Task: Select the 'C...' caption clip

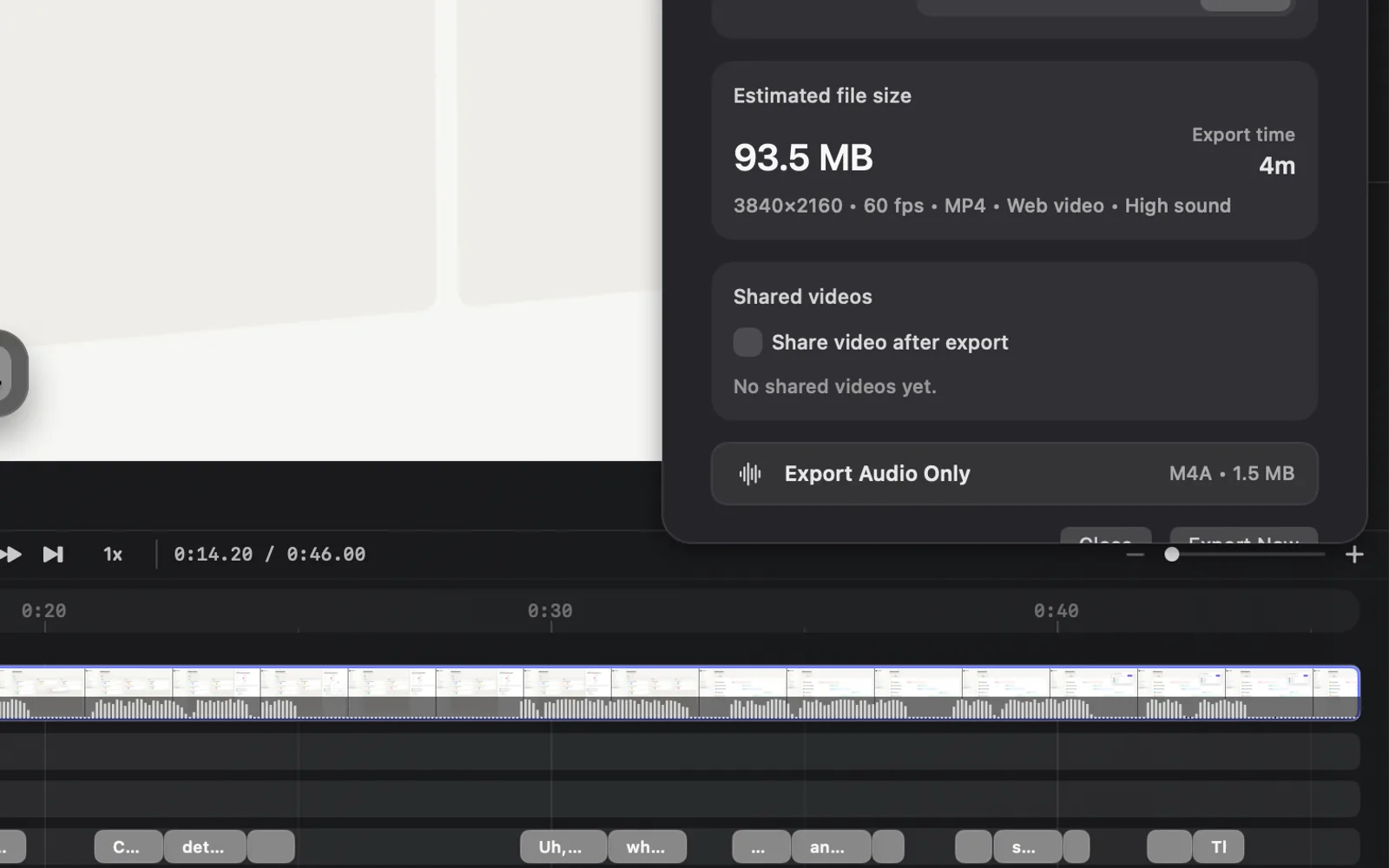Action: pos(128,846)
